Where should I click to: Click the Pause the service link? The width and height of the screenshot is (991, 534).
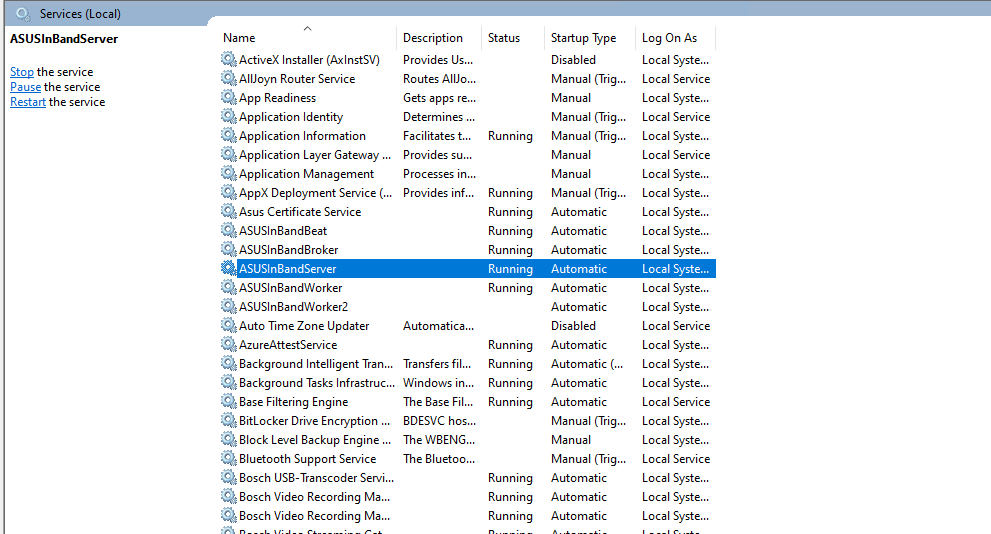(25, 87)
